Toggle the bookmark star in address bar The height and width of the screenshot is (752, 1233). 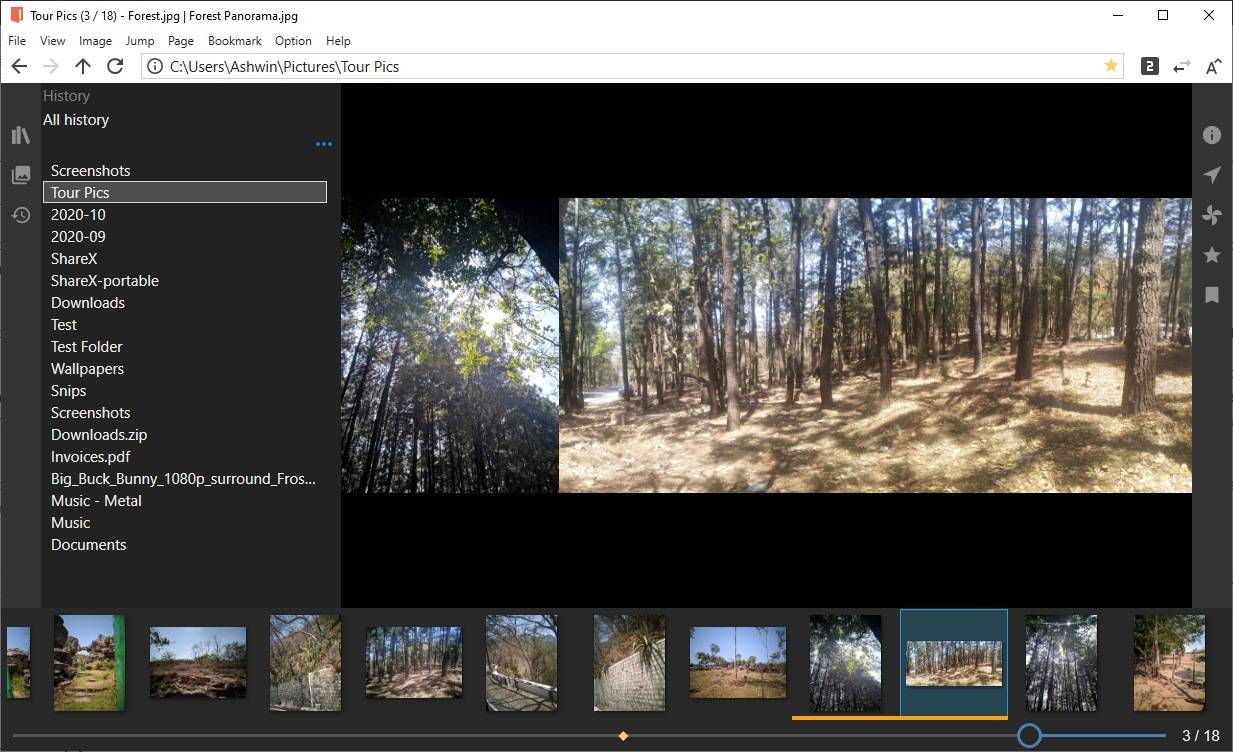[x=1111, y=66]
